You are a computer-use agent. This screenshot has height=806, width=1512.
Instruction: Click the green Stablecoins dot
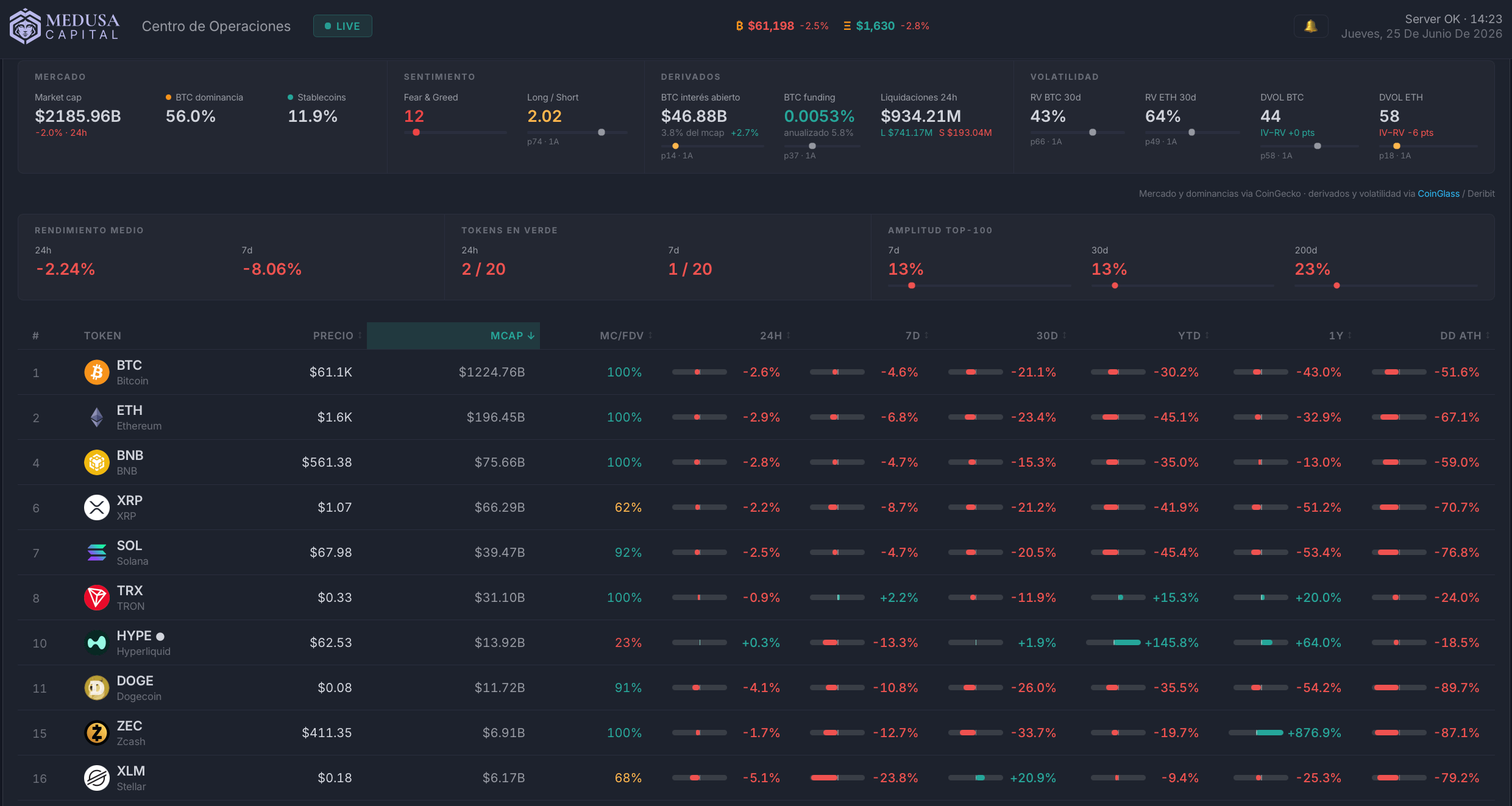[290, 97]
